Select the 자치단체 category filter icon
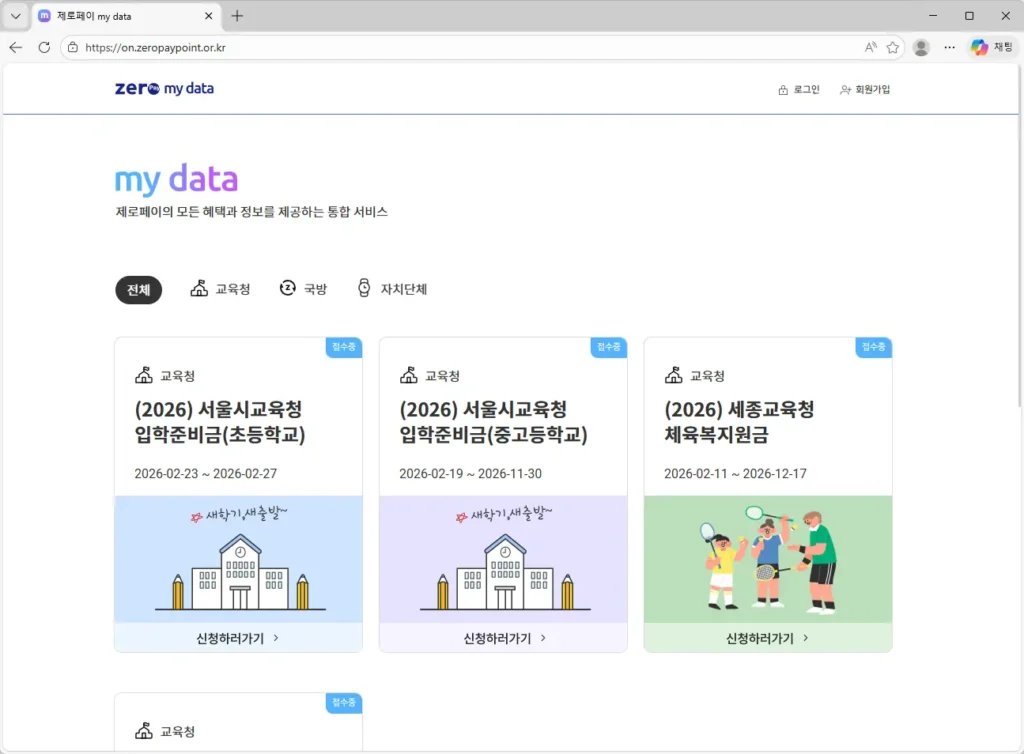Image resolution: width=1024 pixels, height=754 pixels. [x=365, y=288]
